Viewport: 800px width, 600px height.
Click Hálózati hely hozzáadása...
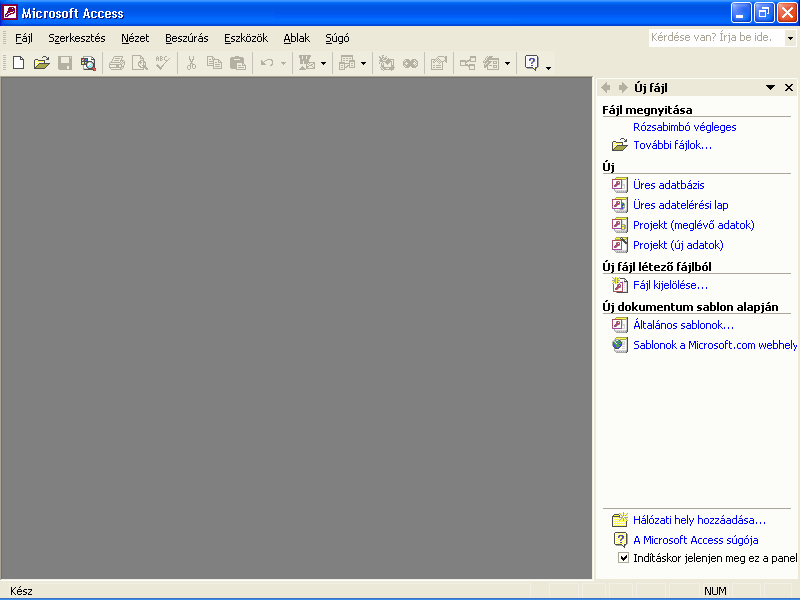[699, 520]
